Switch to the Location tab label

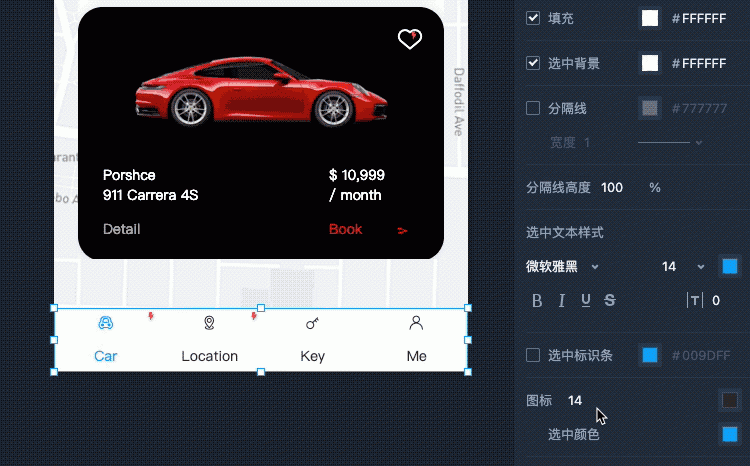click(x=210, y=356)
